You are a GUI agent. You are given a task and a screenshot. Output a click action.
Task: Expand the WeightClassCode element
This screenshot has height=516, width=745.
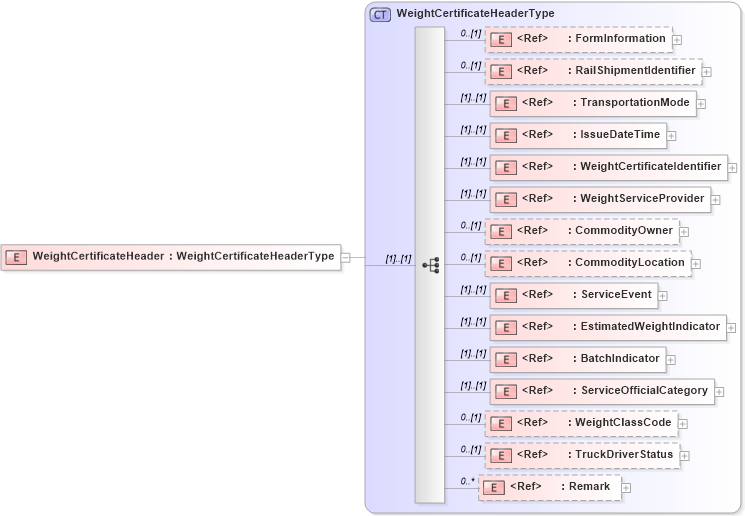point(683,424)
